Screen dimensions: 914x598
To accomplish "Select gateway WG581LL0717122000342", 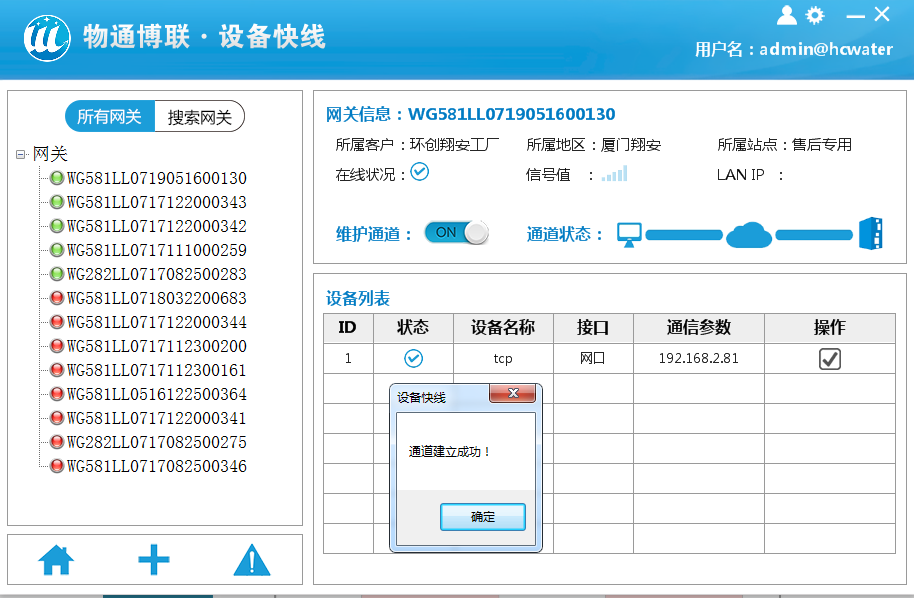I will pyautogui.click(x=156, y=226).
